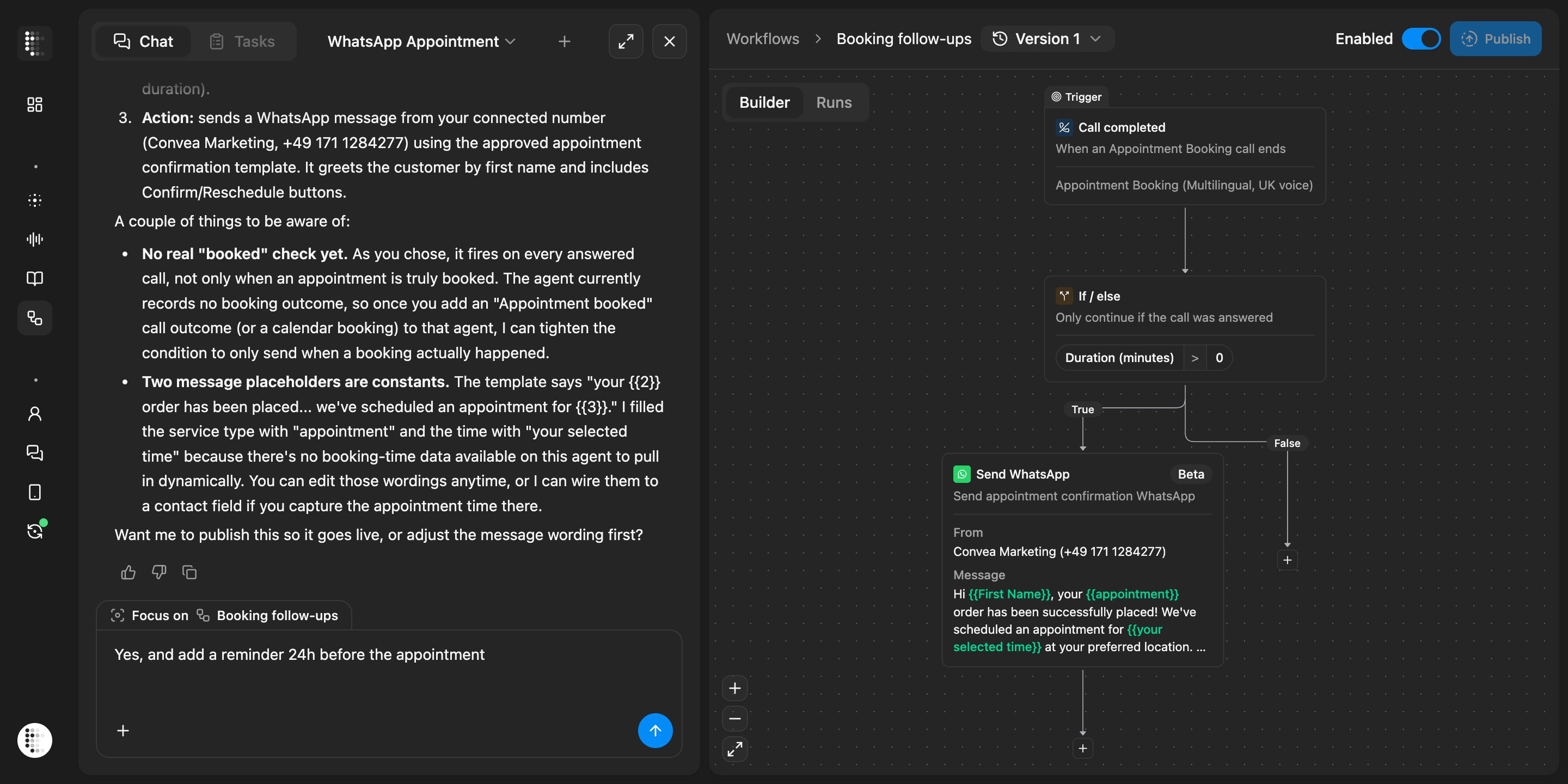
Task: Open the Version 1 dropdown
Action: pos(1047,38)
